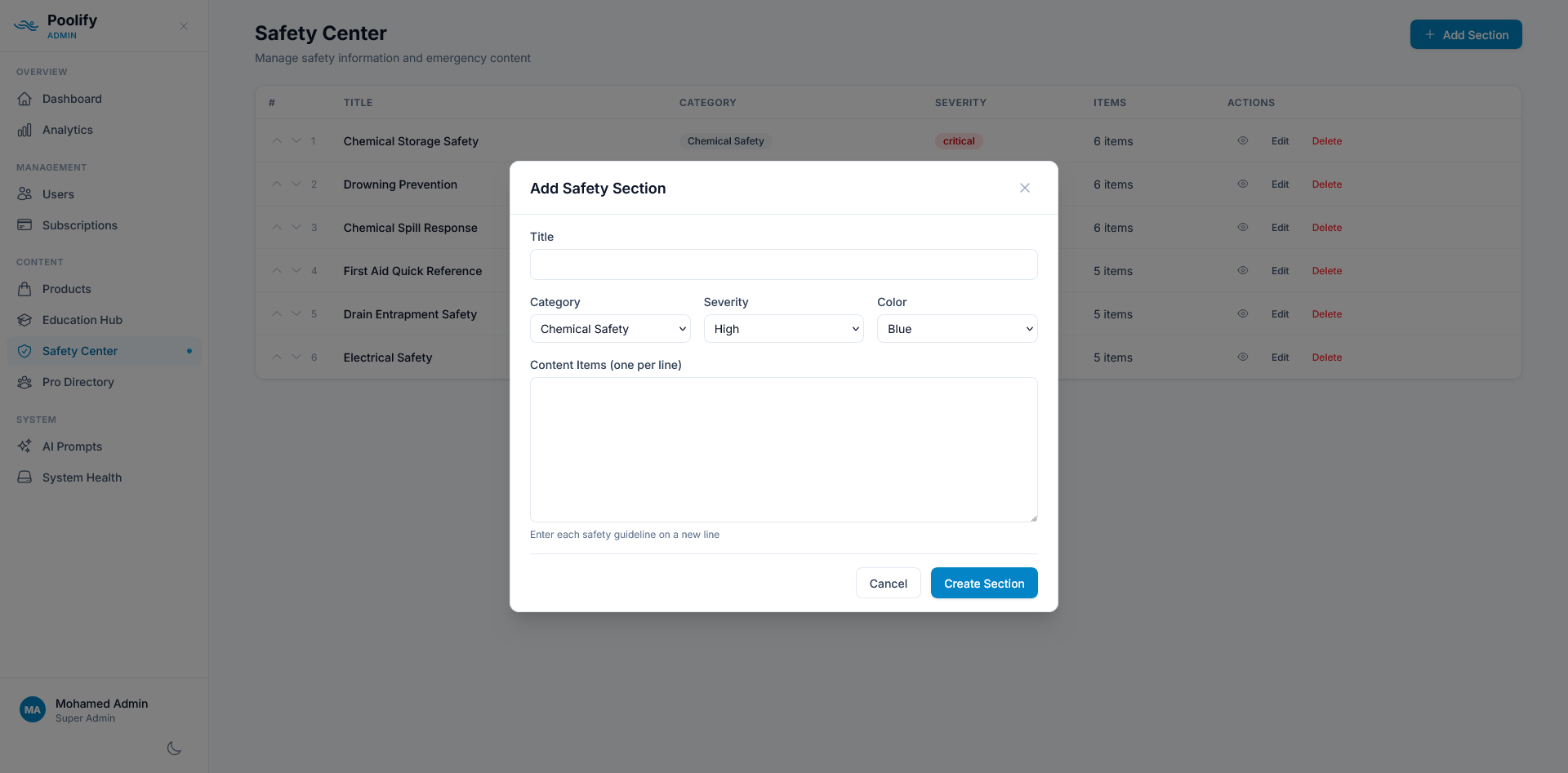Toggle visibility of First Aid Quick Reference
Viewport: 1568px width, 773px height.
[1243, 271]
